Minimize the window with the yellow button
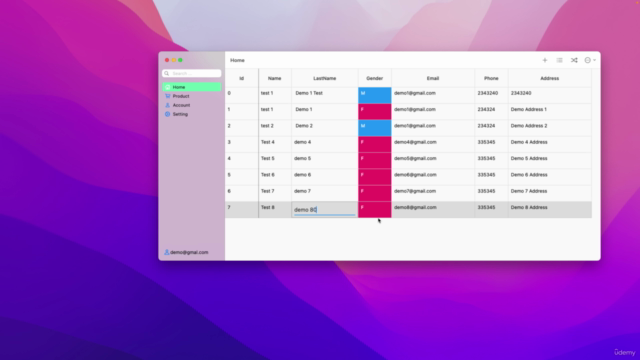Image resolution: width=640 pixels, height=360 pixels. [173, 60]
